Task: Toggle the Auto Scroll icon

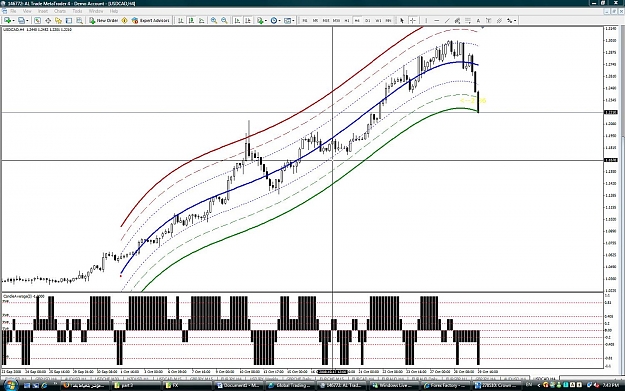Action: [237, 20]
